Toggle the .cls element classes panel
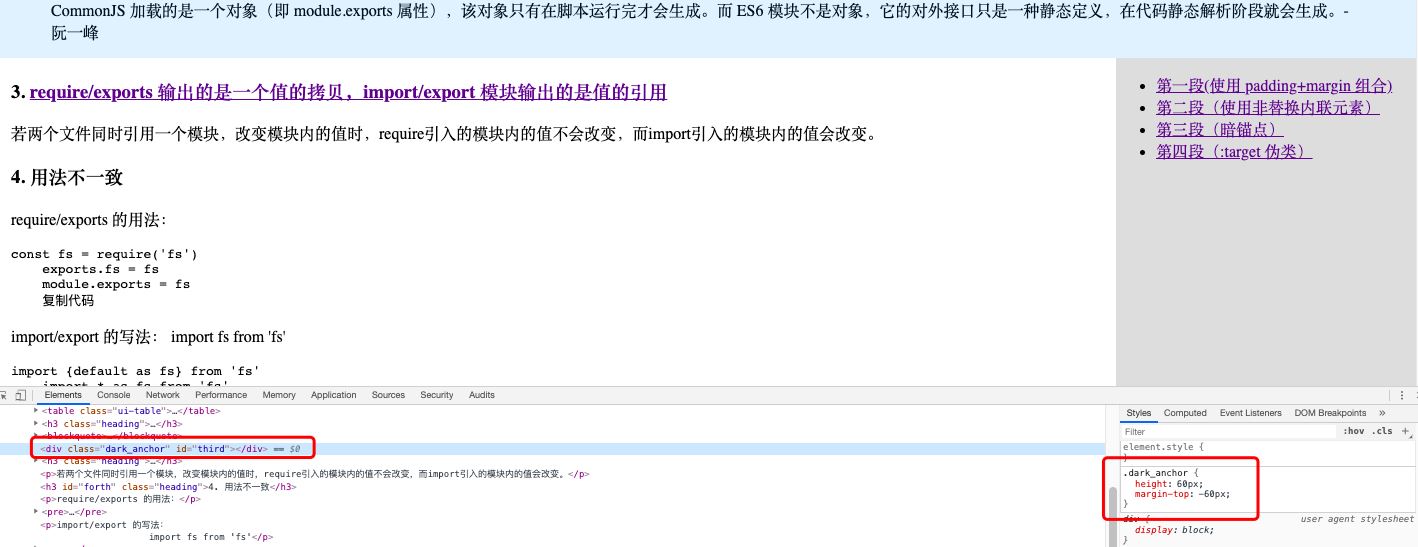Viewport: 1418px width, 547px height. (x=1382, y=431)
